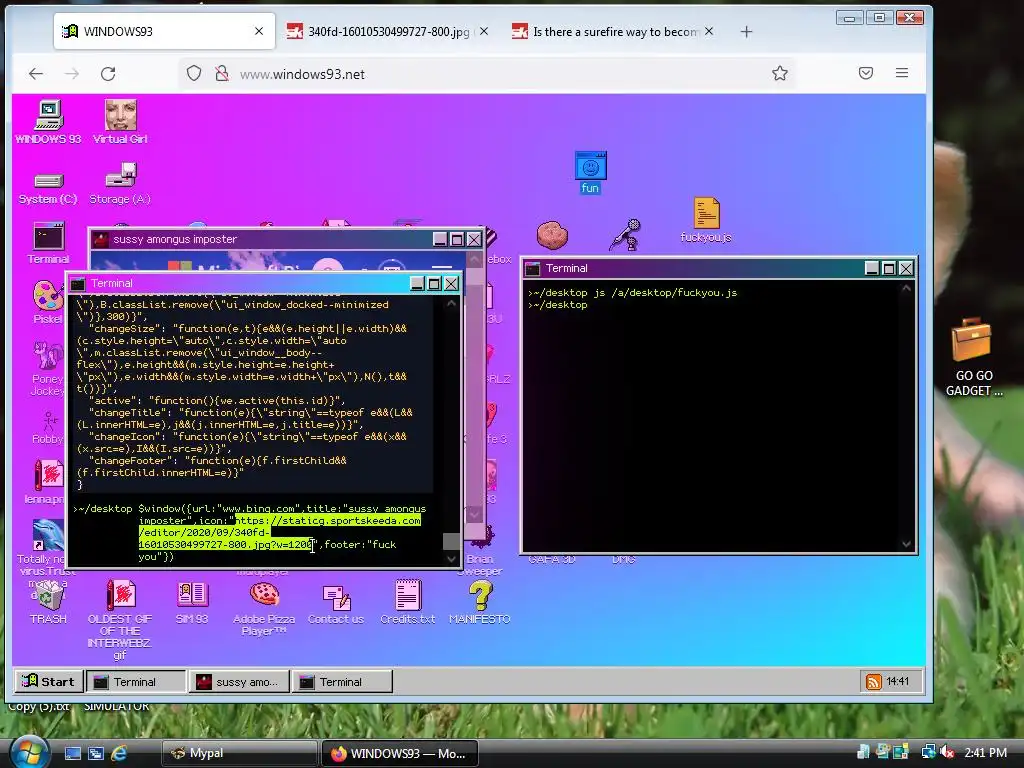Open the fun folder icon
1024x768 pixels.
tap(590, 172)
